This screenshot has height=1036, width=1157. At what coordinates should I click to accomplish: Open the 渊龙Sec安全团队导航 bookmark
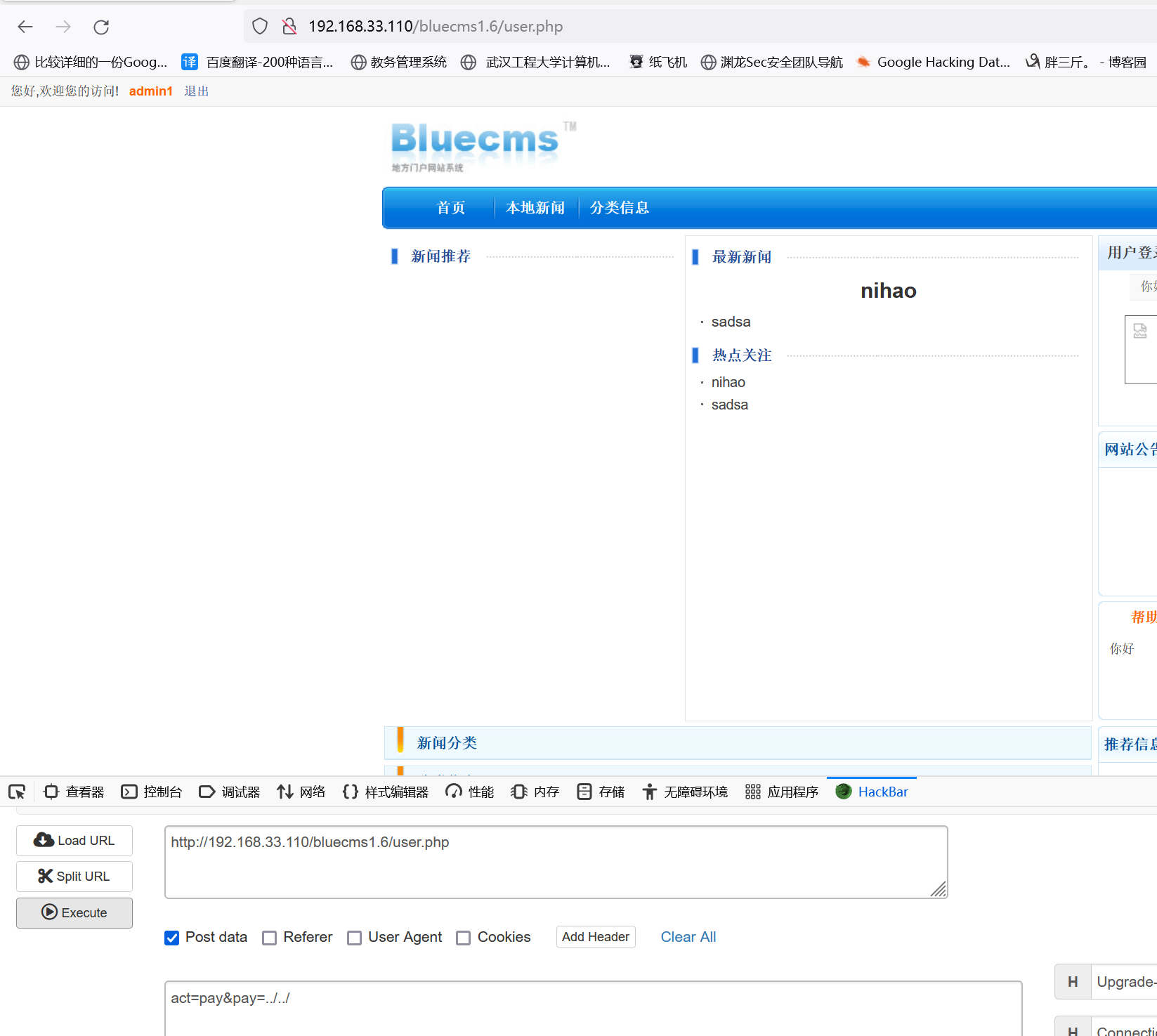772,62
